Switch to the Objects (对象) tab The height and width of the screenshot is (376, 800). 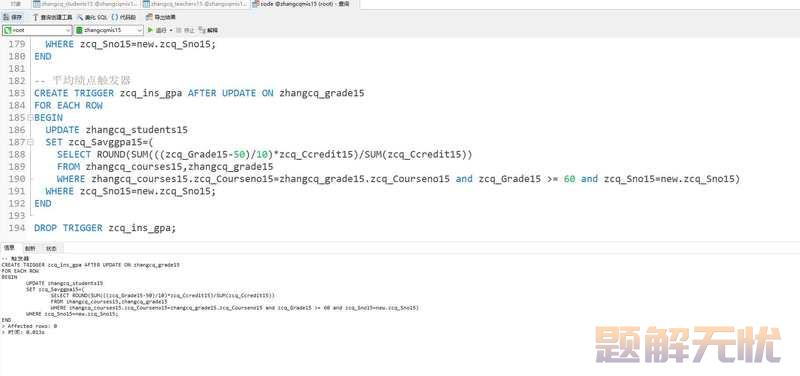click(x=16, y=4)
